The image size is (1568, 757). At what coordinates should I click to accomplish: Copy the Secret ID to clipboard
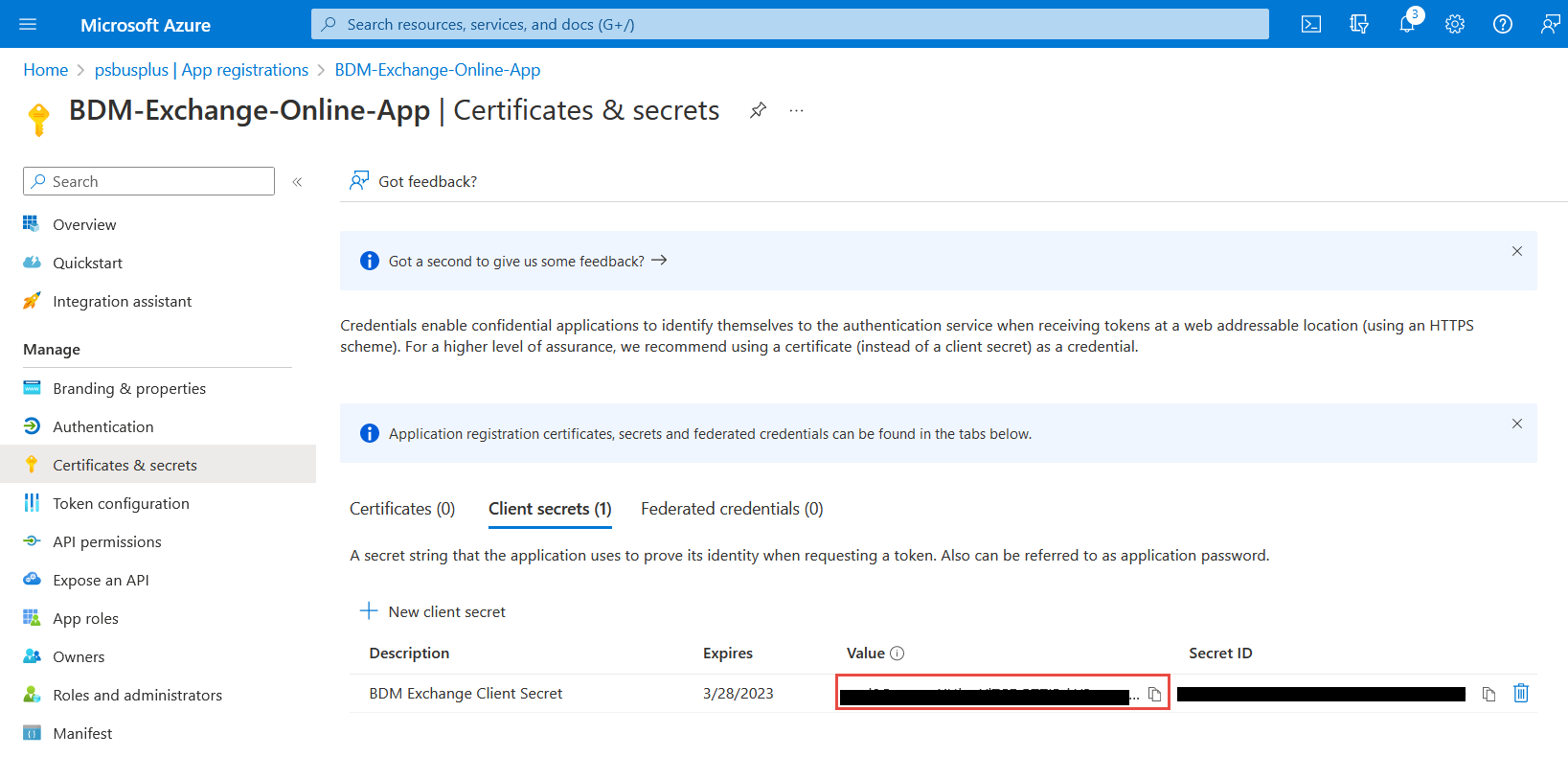[x=1488, y=695]
